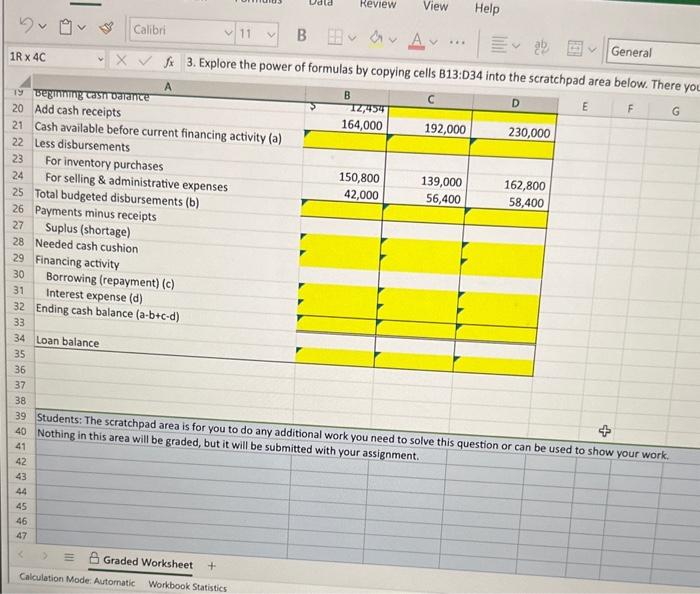Screen dimensions: 700x594
Task: Select column E header
Action: click(x=585, y=106)
